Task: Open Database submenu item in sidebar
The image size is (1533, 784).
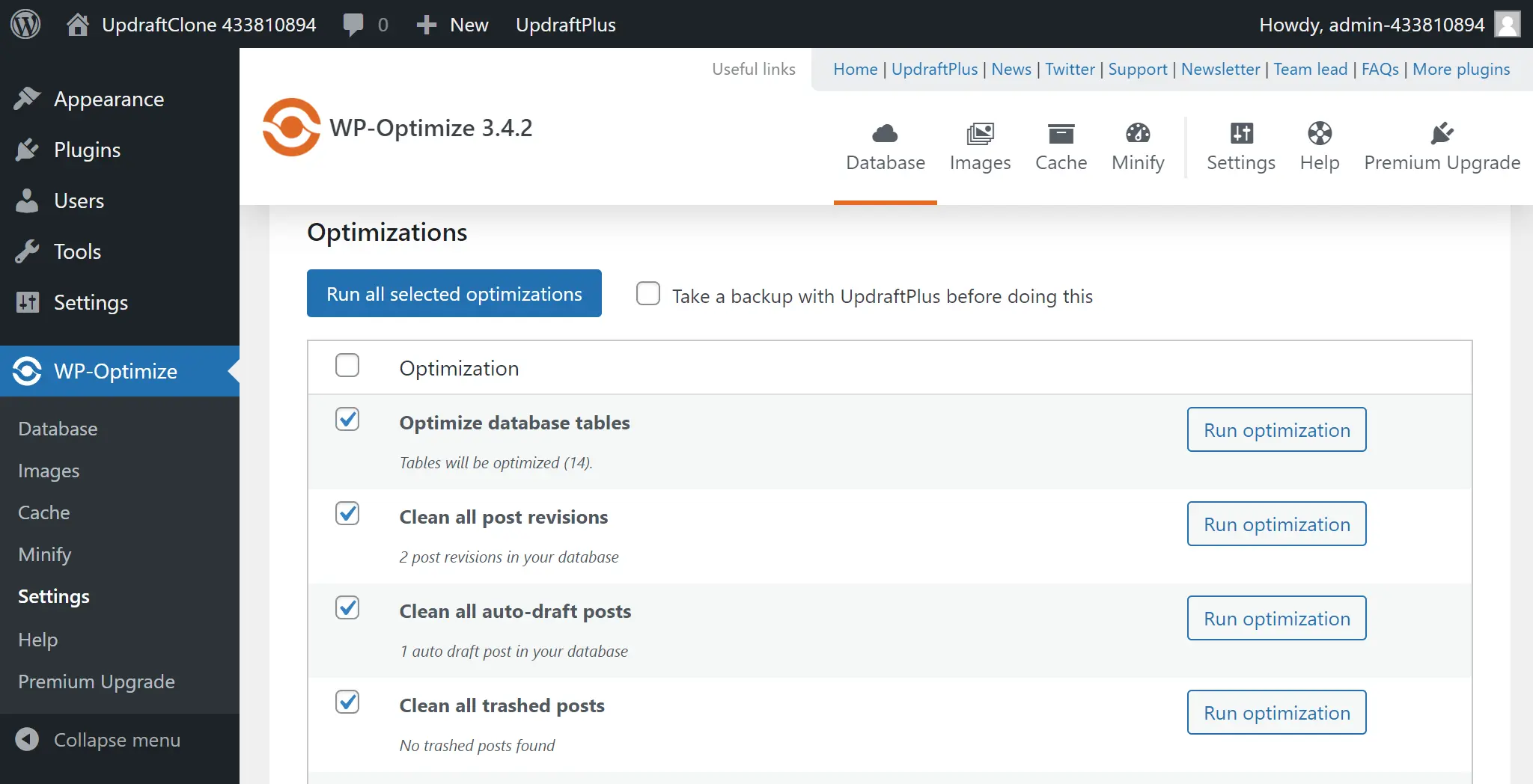Action: (58, 429)
